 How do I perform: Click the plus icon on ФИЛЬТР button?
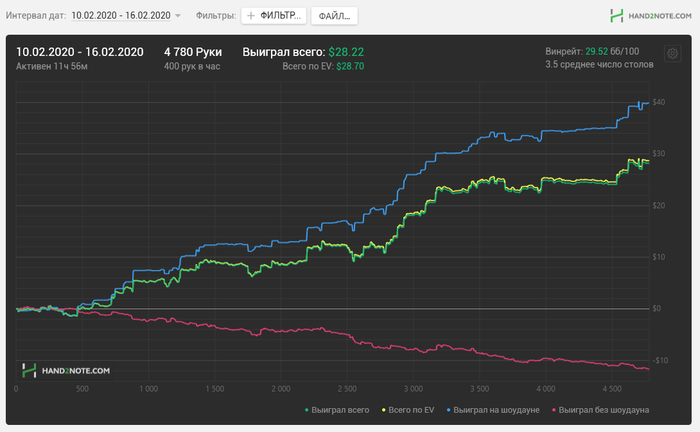click(251, 16)
